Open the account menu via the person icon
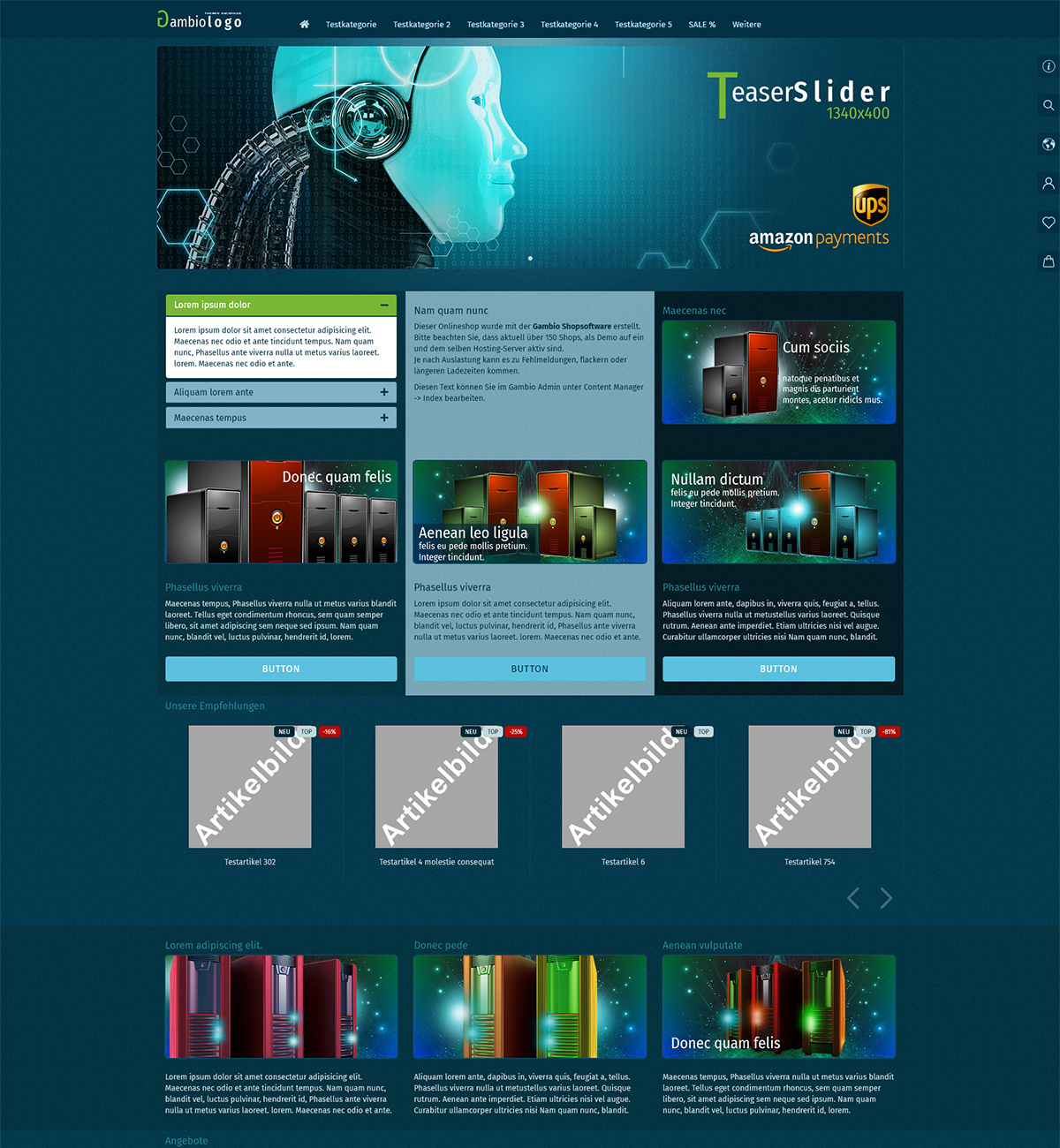1060x1148 pixels. (1048, 183)
